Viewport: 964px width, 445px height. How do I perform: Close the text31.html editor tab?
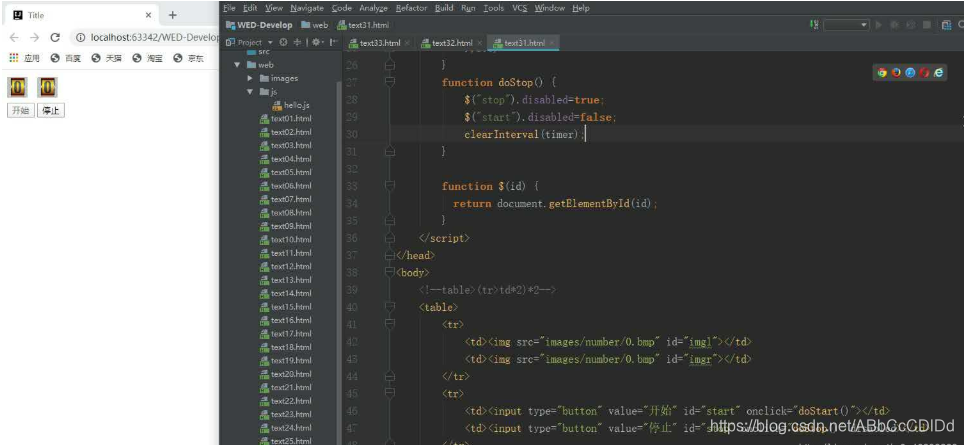pyautogui.click(x=552, y=43)
